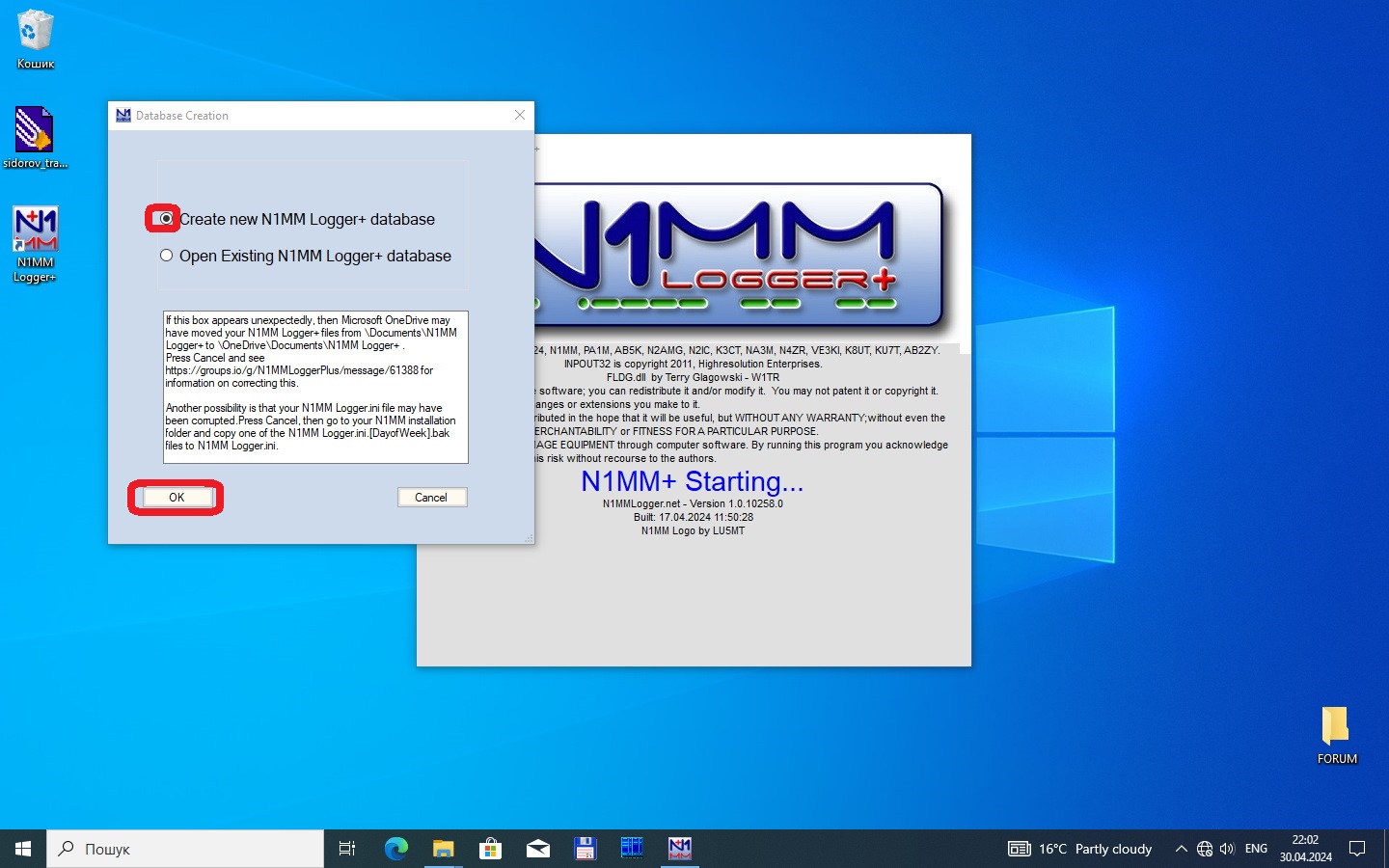This screenshot has height=868, width=1389.
Task: Open Task View on the taskbar
Action: tap(347, 849)
